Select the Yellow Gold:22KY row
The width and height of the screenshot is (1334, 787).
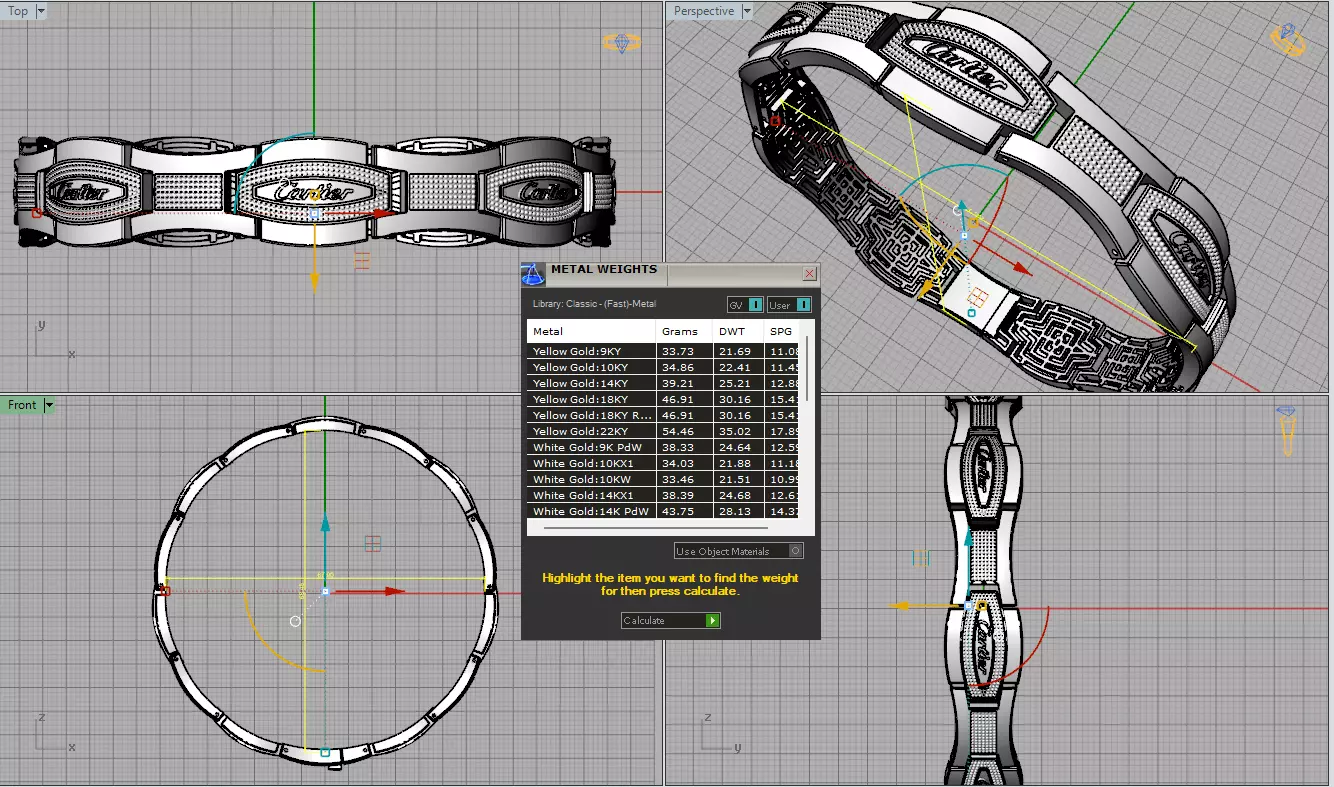click(x=662, y=431)
